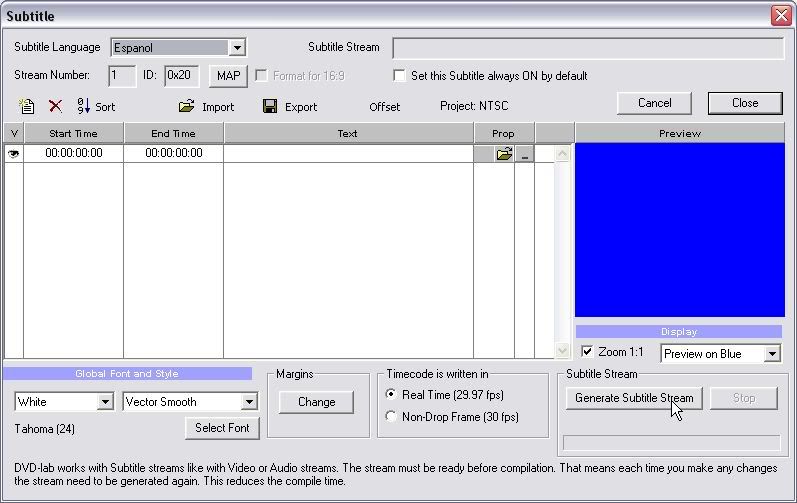
Task: Click the red X delete icon
Action: coord(55,106)
